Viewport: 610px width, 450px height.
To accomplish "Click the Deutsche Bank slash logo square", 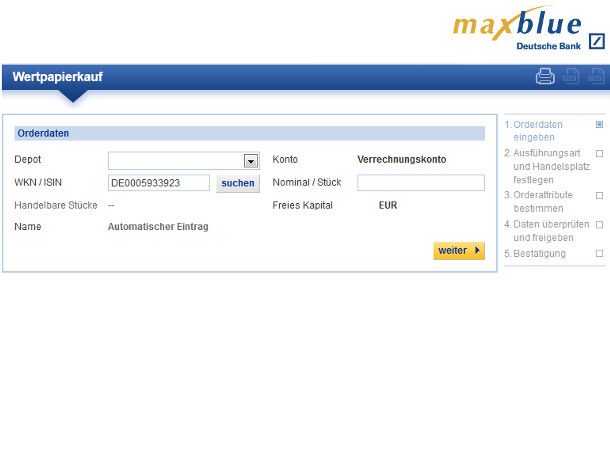I will [596, 41].
